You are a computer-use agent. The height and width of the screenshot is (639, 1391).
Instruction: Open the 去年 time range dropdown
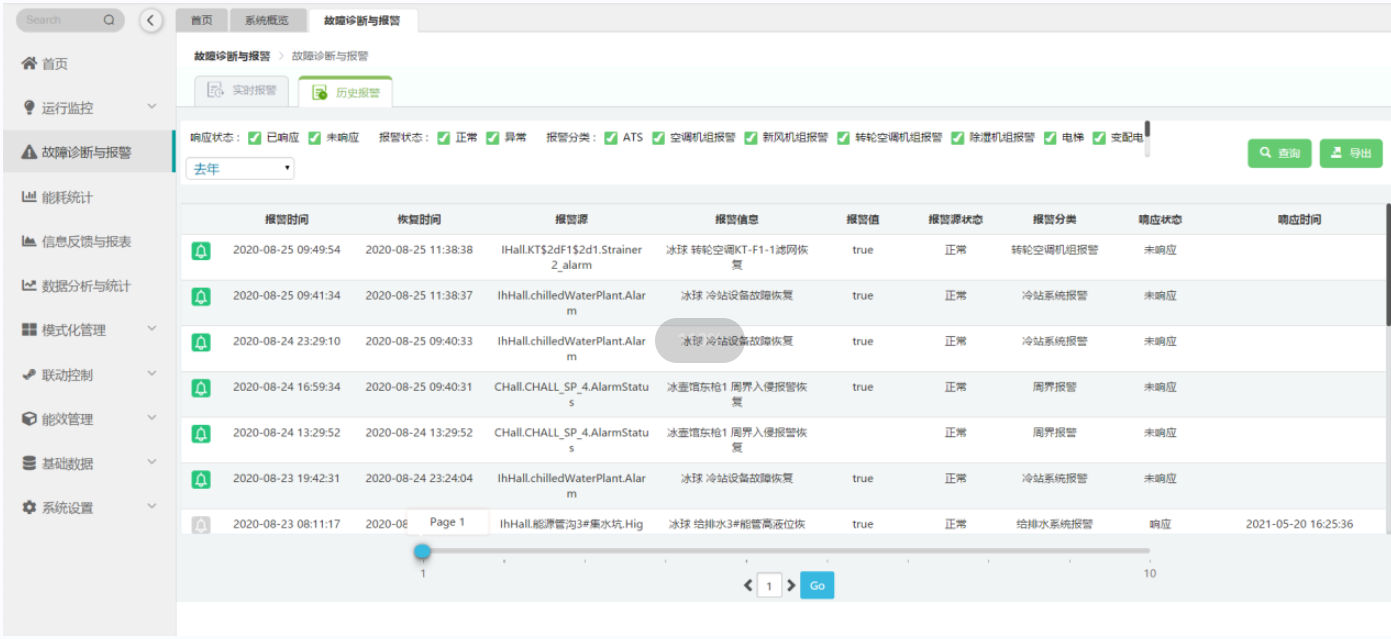tap(240, 169)
